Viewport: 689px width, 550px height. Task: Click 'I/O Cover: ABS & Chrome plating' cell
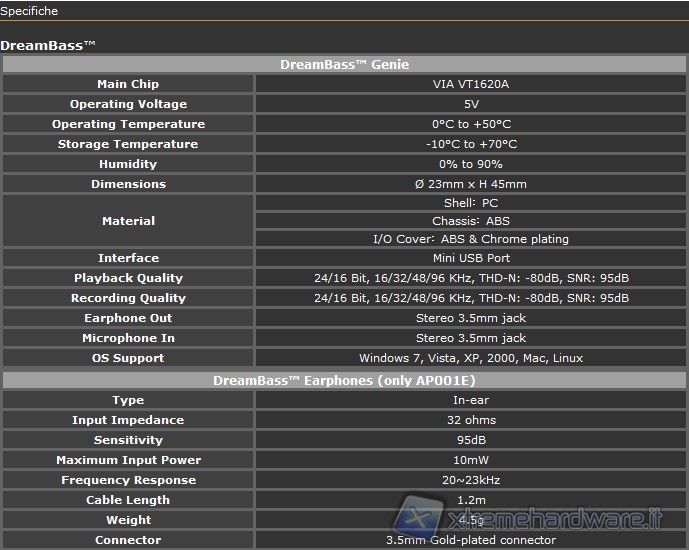(471, 239)
